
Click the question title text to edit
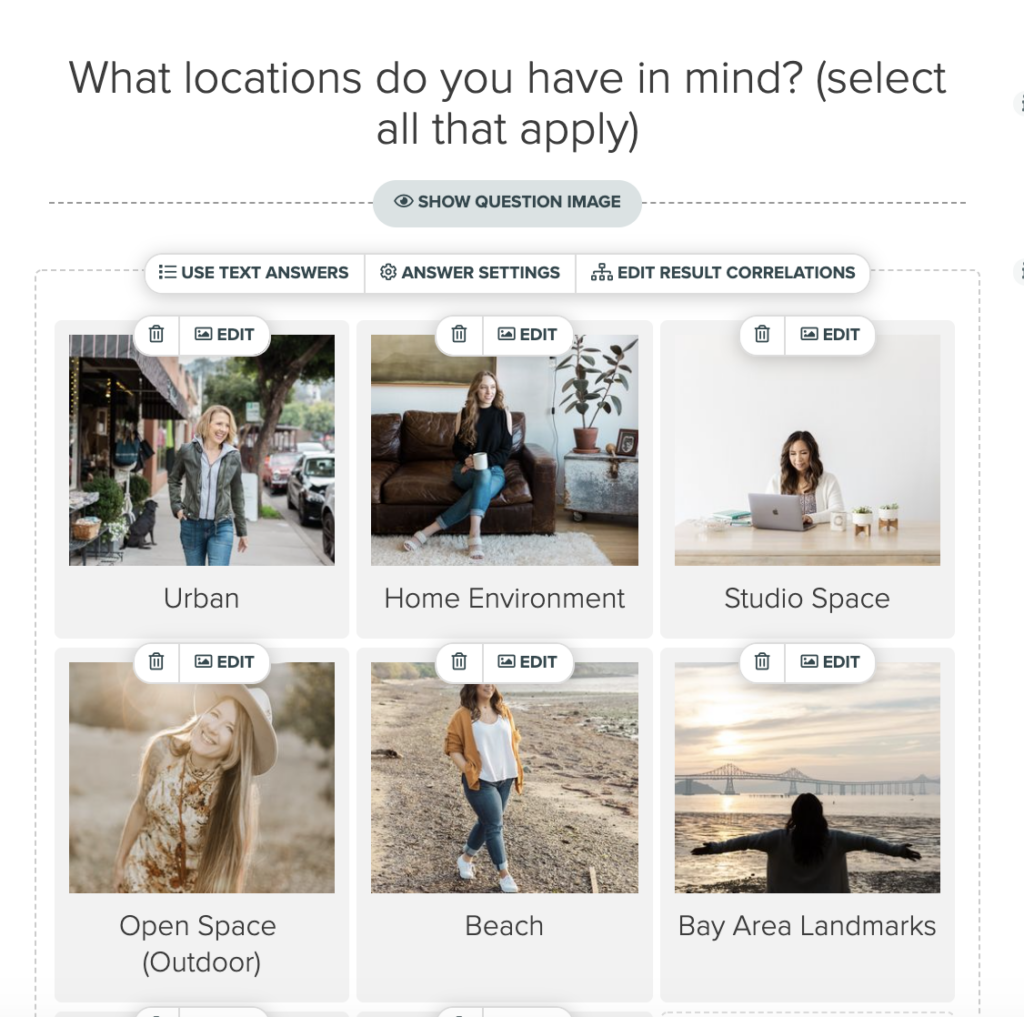[x=507, y=103]
